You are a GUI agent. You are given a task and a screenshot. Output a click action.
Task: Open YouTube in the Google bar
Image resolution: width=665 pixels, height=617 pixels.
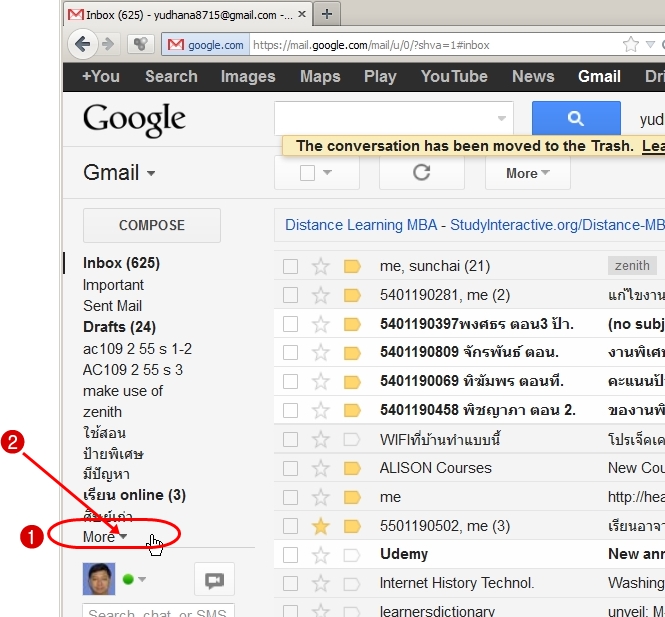click(454, 77)
